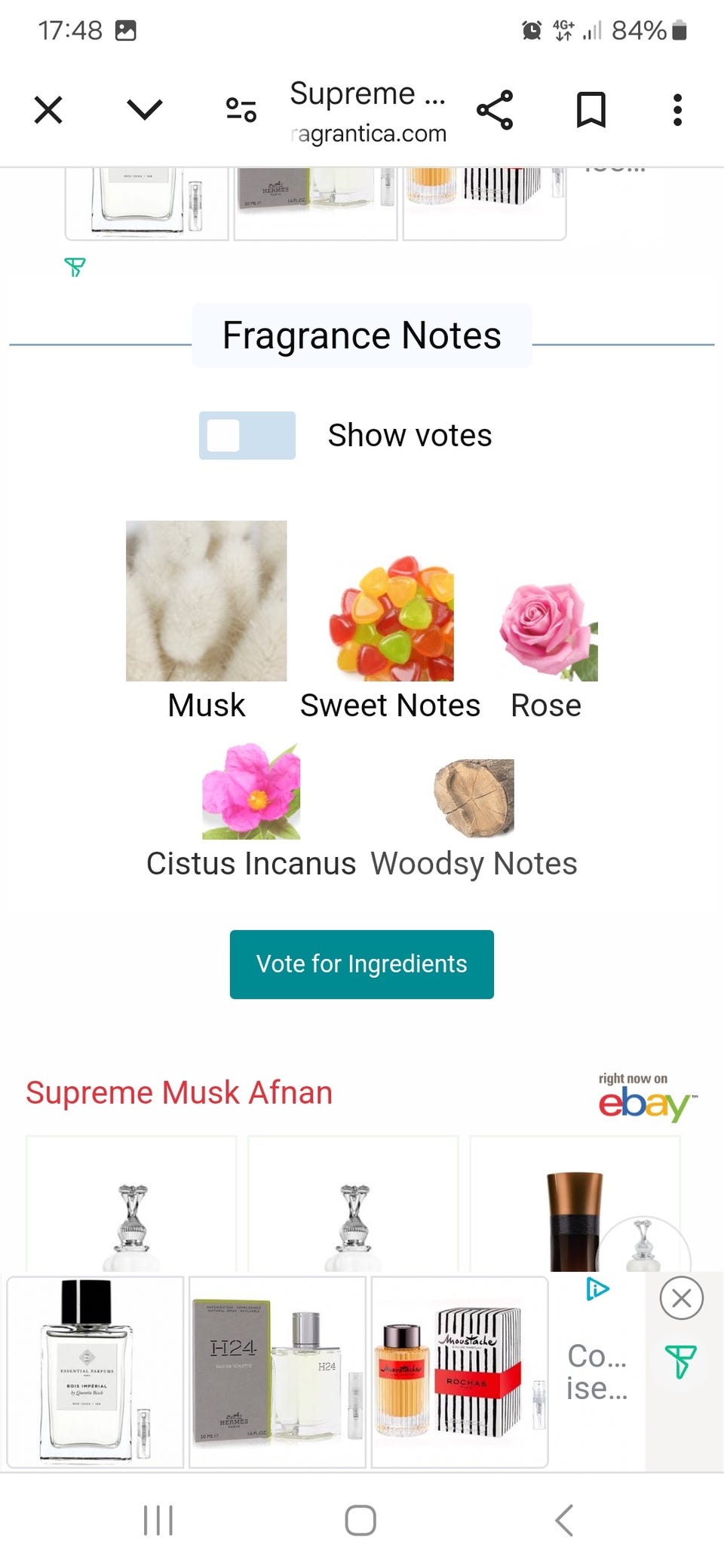
Task: Open the Musk note image
Action: (206, 601)
